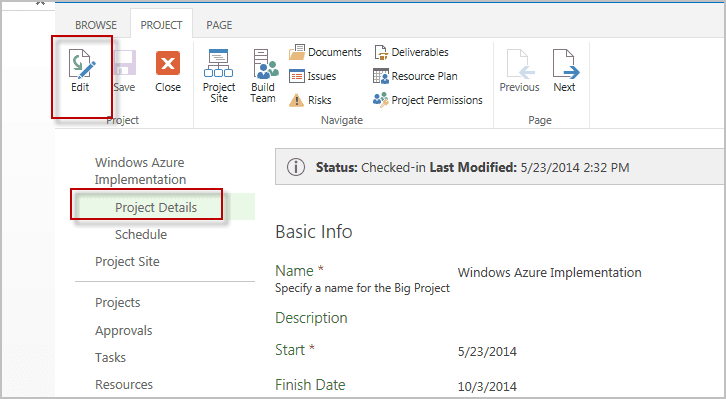Screen dimensions: 726x399
Task: Click the Finish Date value 10/3/2014
Action: point(487,386)
